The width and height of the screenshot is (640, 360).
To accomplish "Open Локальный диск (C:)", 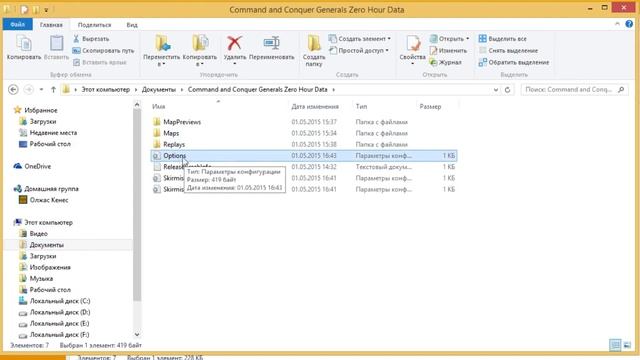I will pyautogui.click(x=60, y=301).
